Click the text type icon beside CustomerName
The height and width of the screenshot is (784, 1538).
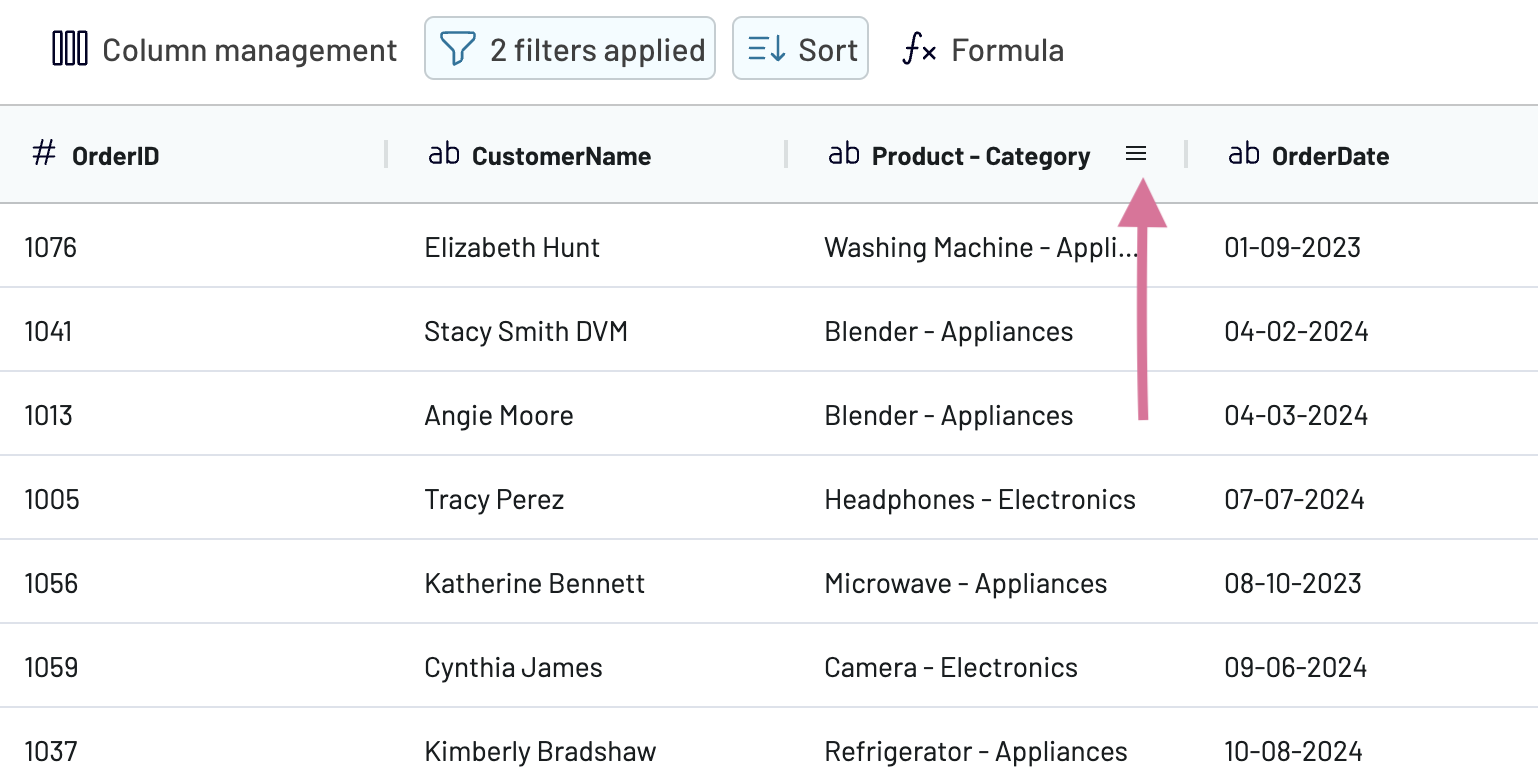point(444,154)
